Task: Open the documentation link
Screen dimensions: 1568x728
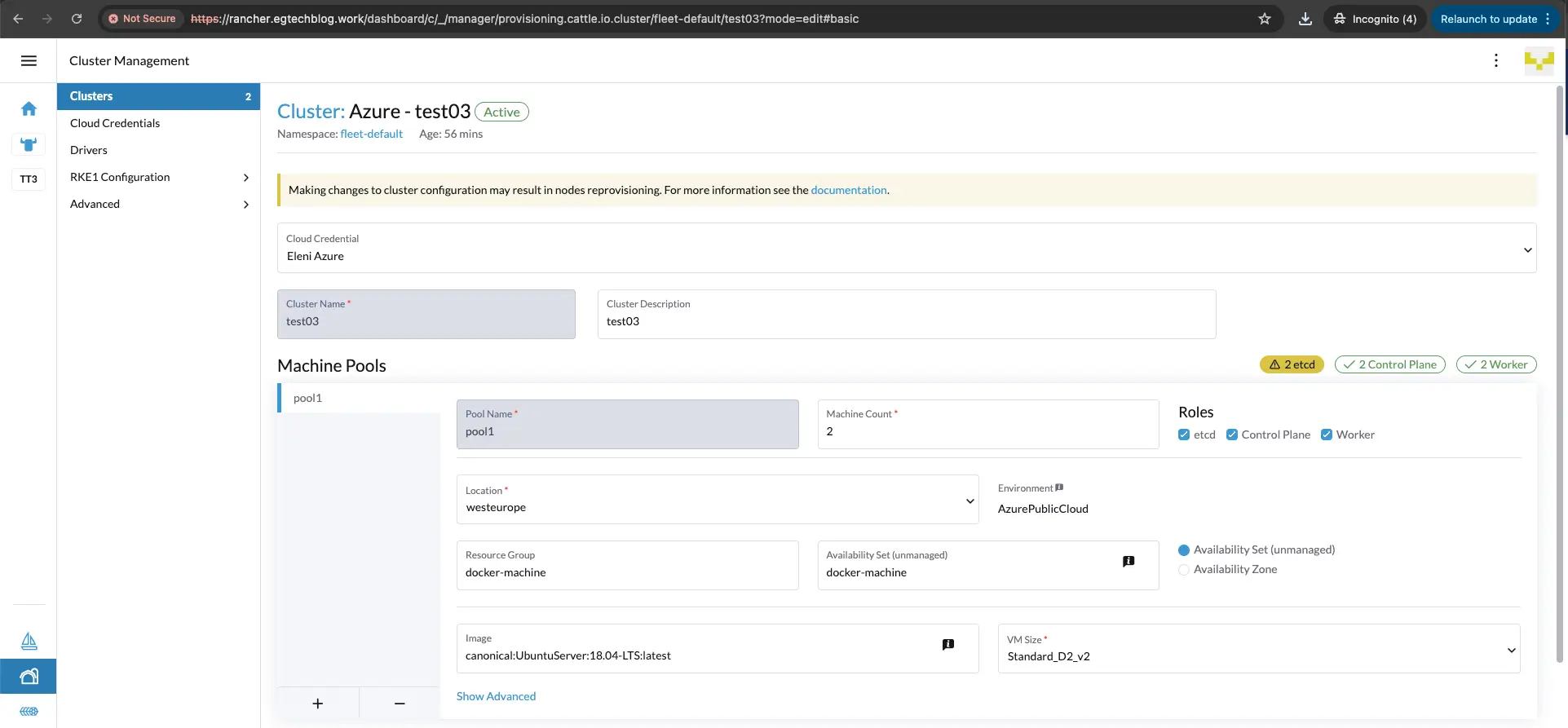Action: point(848,190)
